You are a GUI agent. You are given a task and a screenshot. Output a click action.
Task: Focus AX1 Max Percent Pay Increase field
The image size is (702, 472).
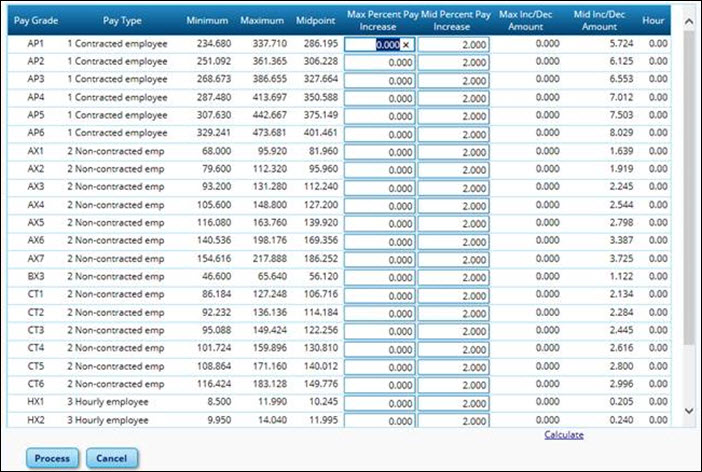380,152
